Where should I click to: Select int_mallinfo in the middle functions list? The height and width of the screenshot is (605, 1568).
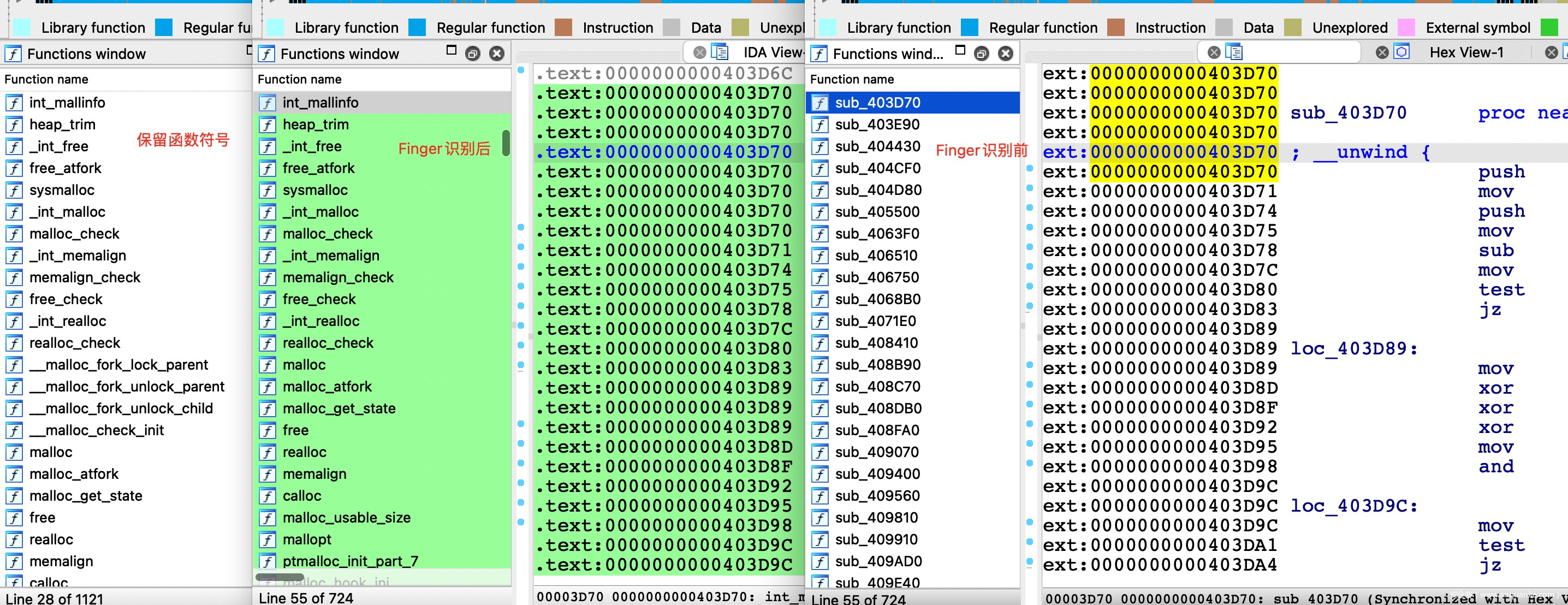pos(320,102)
